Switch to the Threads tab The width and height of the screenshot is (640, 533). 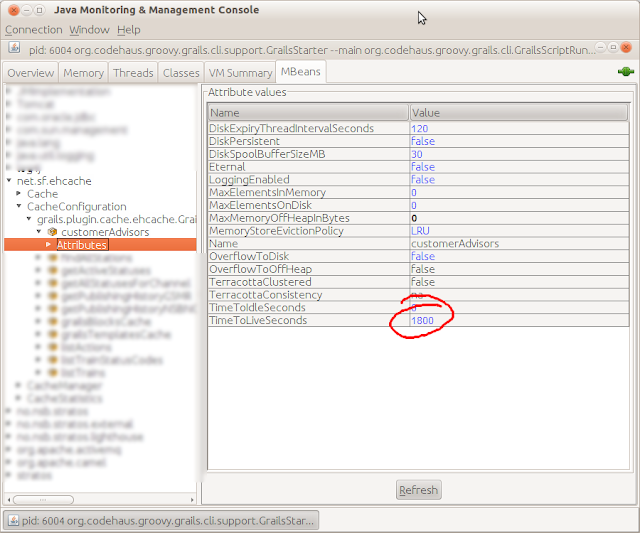click(x=133, y=73)
